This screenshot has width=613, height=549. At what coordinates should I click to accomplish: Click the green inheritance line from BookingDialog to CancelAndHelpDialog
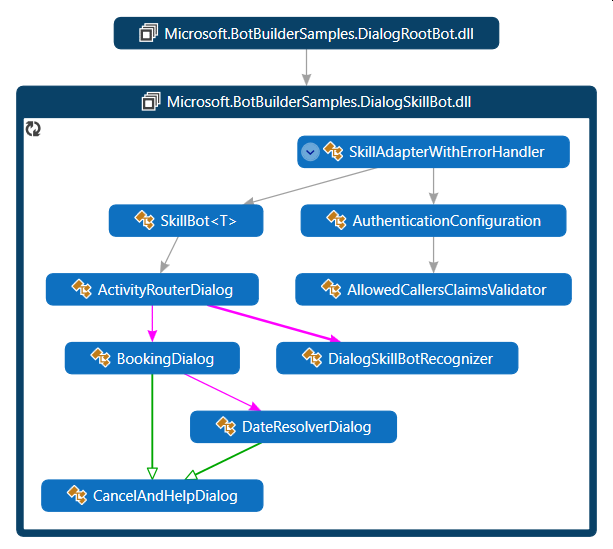pyautogui.click(x=152, y=424)
